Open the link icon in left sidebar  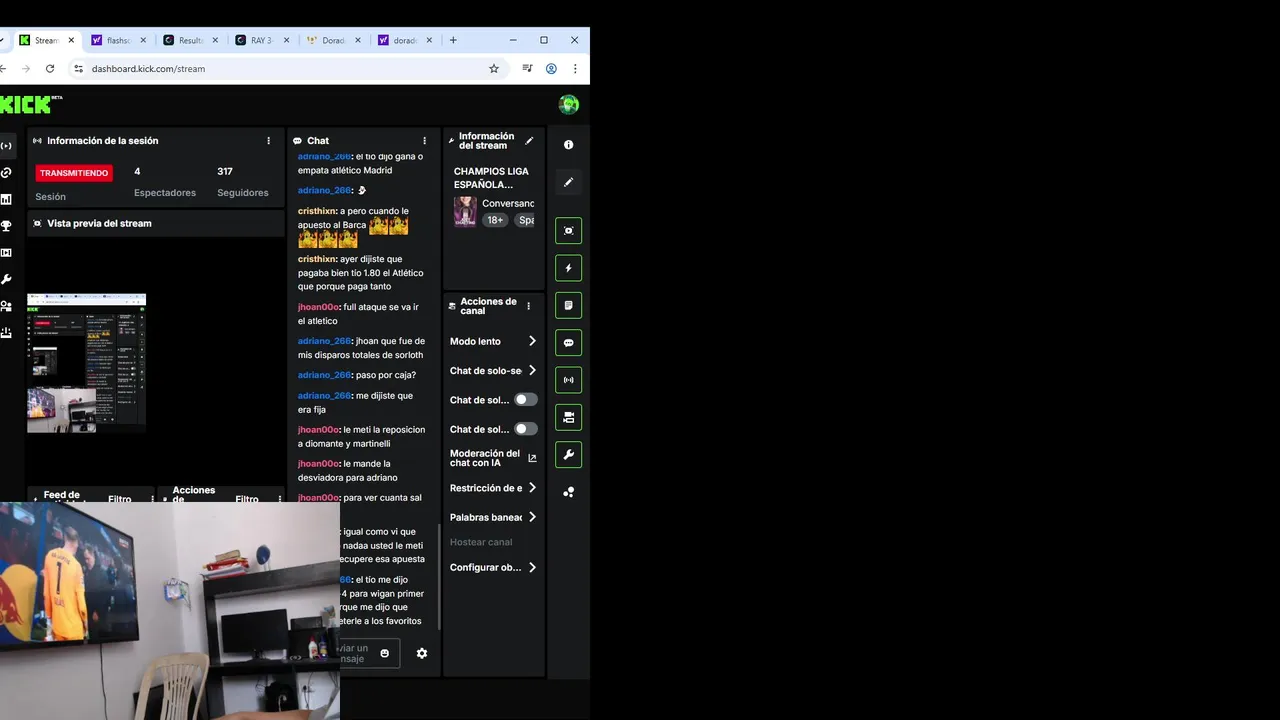click(x=6, y=173)
